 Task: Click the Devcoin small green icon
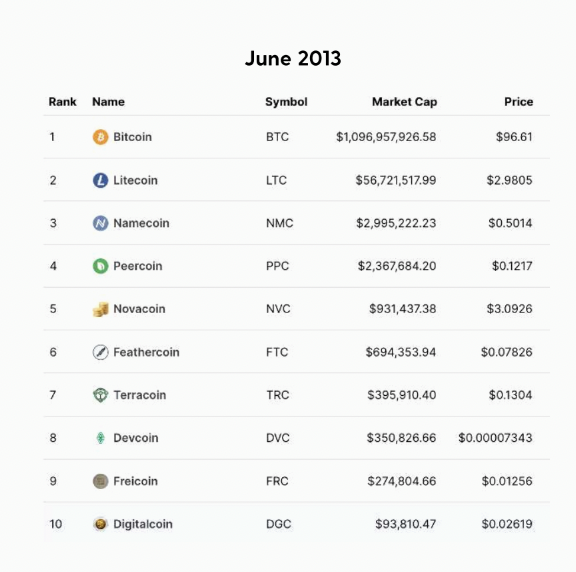pyautogui.click(x=100, y=438)
